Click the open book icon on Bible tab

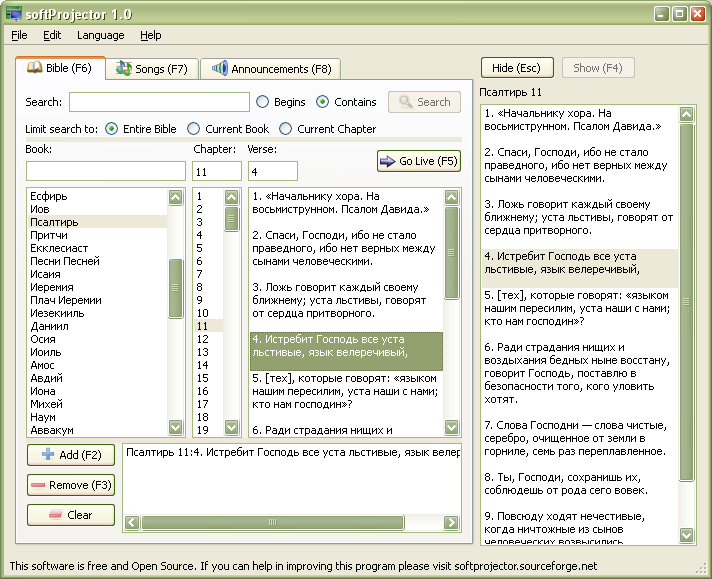(x=35, y=68)
